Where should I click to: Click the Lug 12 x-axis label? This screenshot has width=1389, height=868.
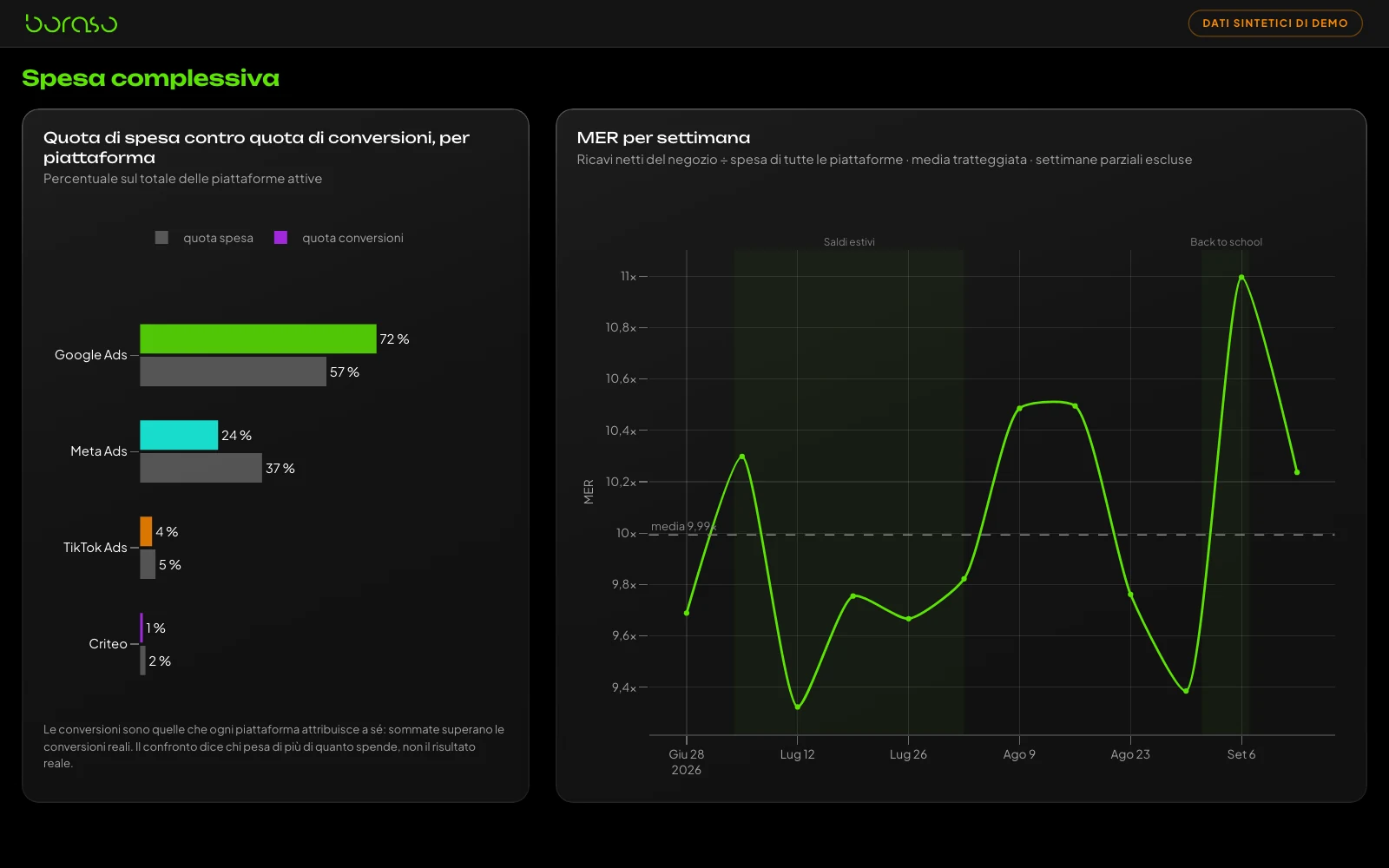pos(797,754)
